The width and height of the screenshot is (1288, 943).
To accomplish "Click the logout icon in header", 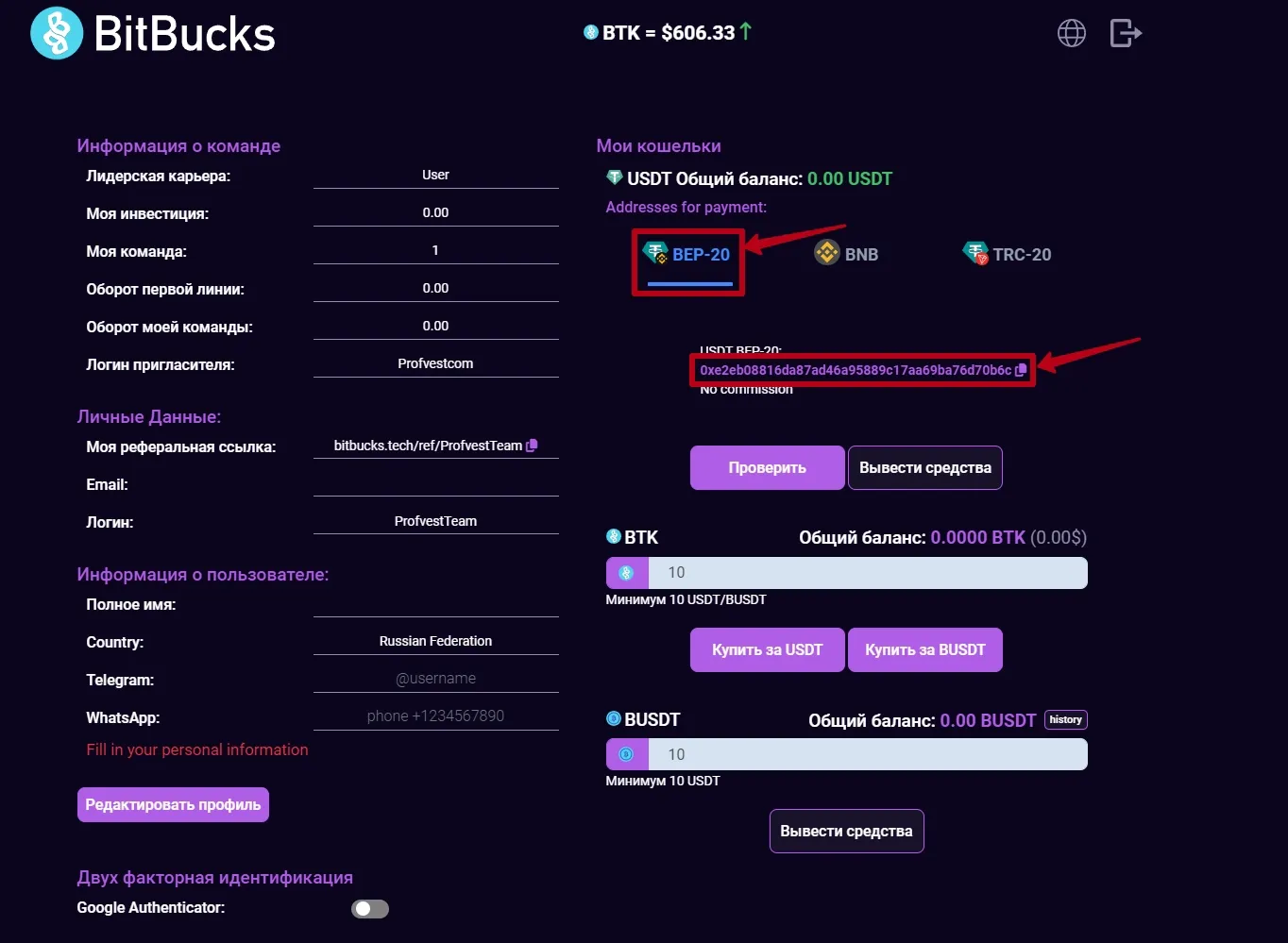I will [1126, 33].
